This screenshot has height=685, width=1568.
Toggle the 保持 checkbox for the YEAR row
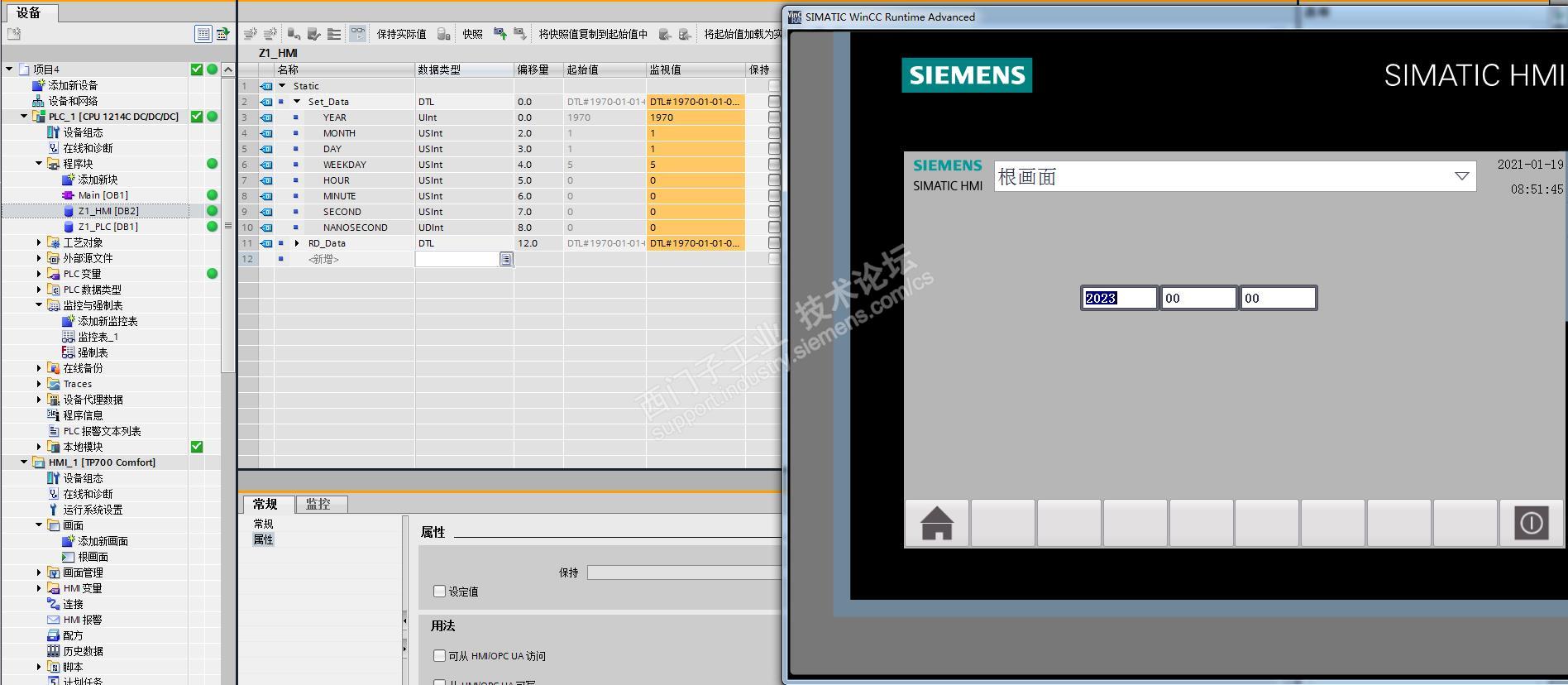pyautogui.click(x=774, y=117)
